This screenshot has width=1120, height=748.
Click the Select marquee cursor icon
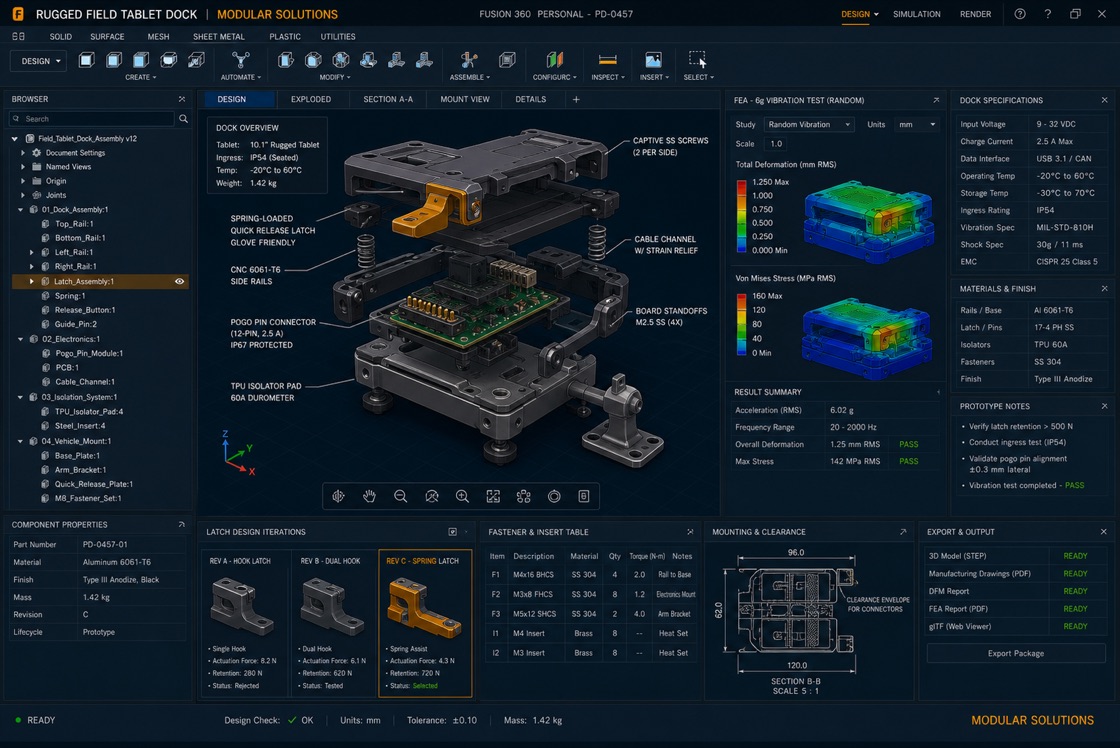[697, 59]
